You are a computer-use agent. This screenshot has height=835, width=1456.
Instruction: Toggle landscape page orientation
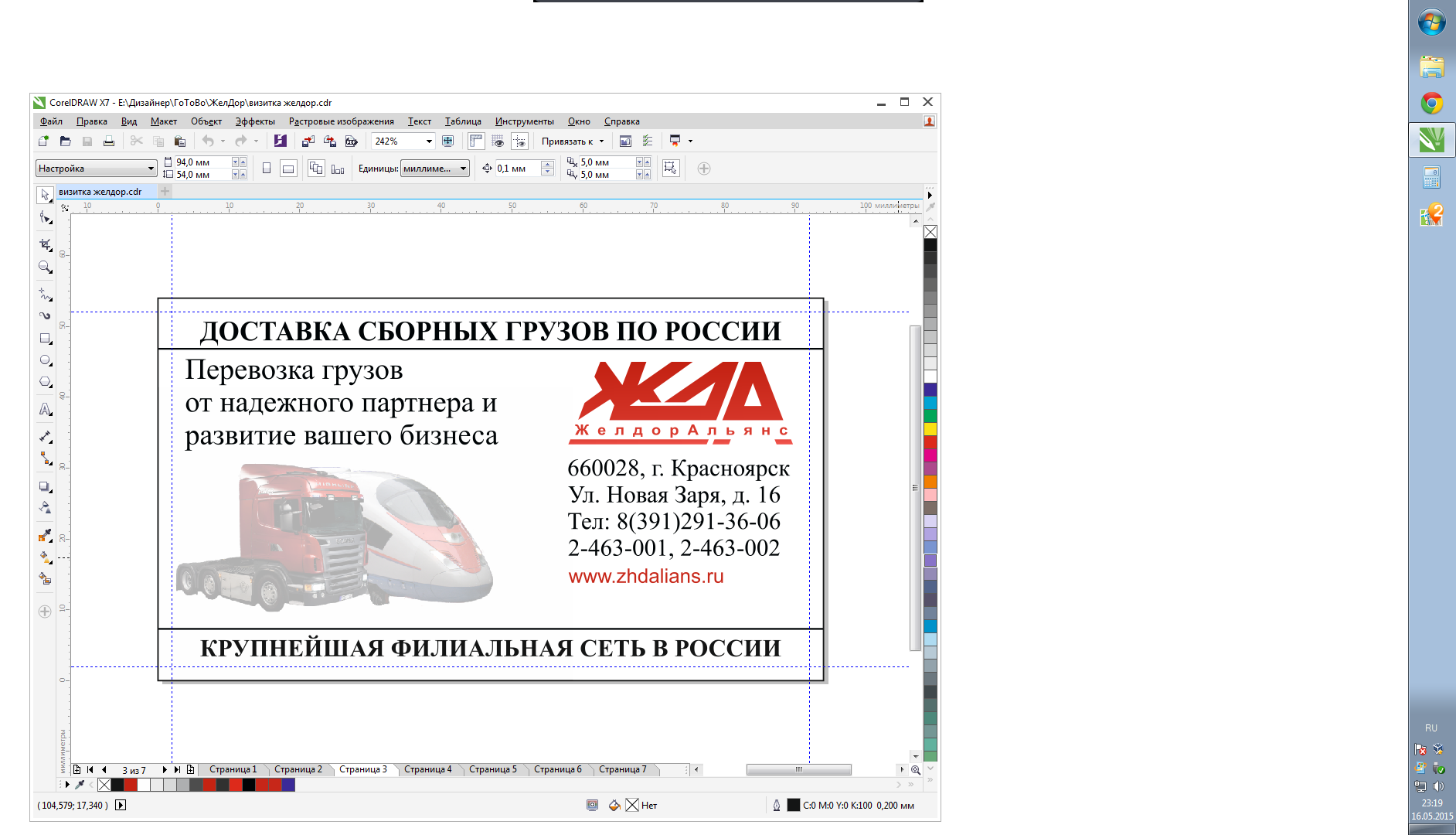(x=288, y=169)
